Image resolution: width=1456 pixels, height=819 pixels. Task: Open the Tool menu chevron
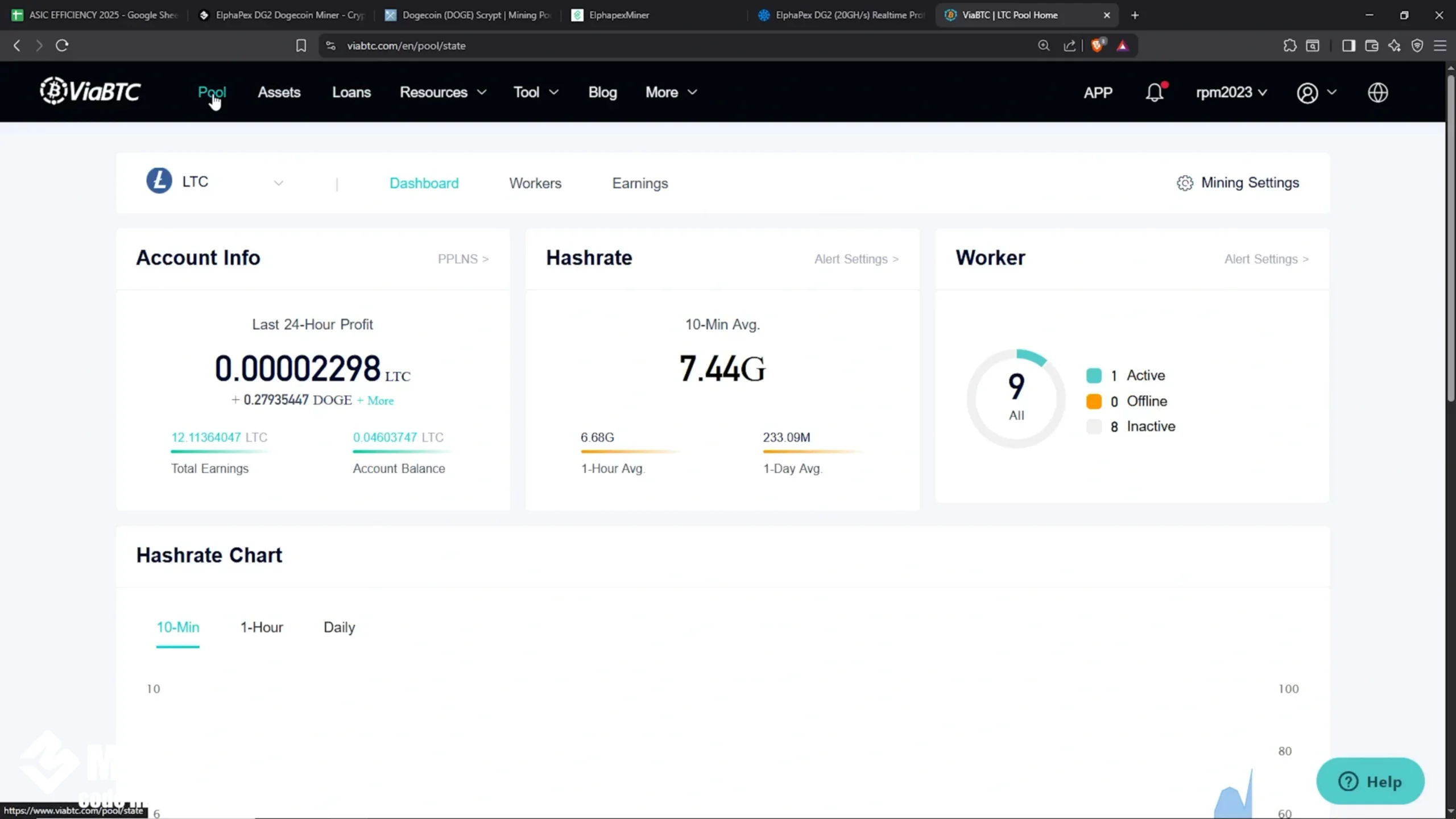(552, 92)
